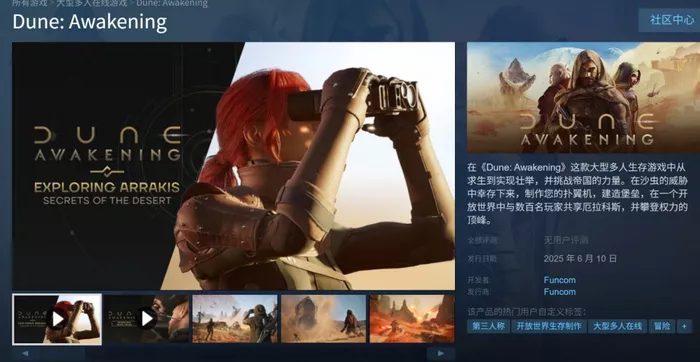Click the Dune: Awakening breadcrumb link

coord(172,4)
